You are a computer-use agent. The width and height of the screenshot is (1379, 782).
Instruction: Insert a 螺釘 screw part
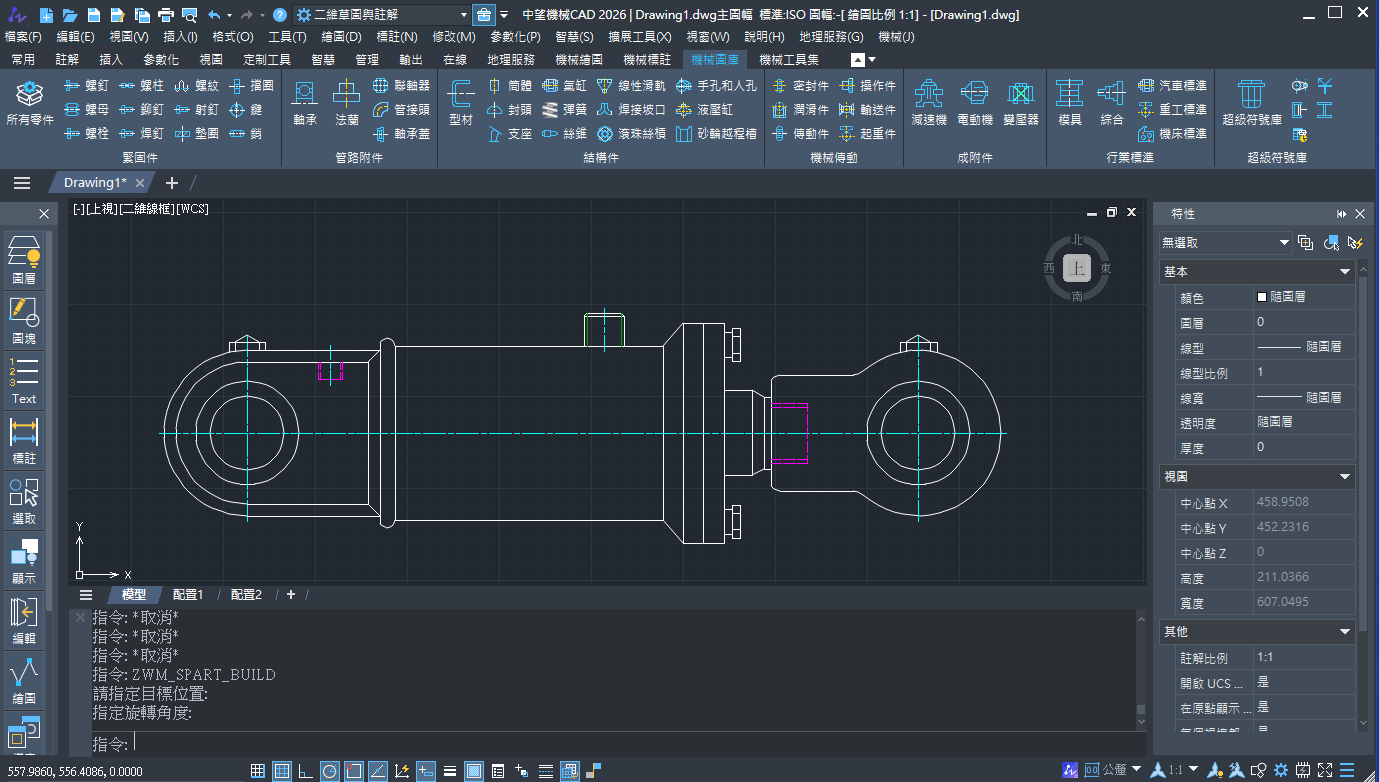click(x=86, y=86)
